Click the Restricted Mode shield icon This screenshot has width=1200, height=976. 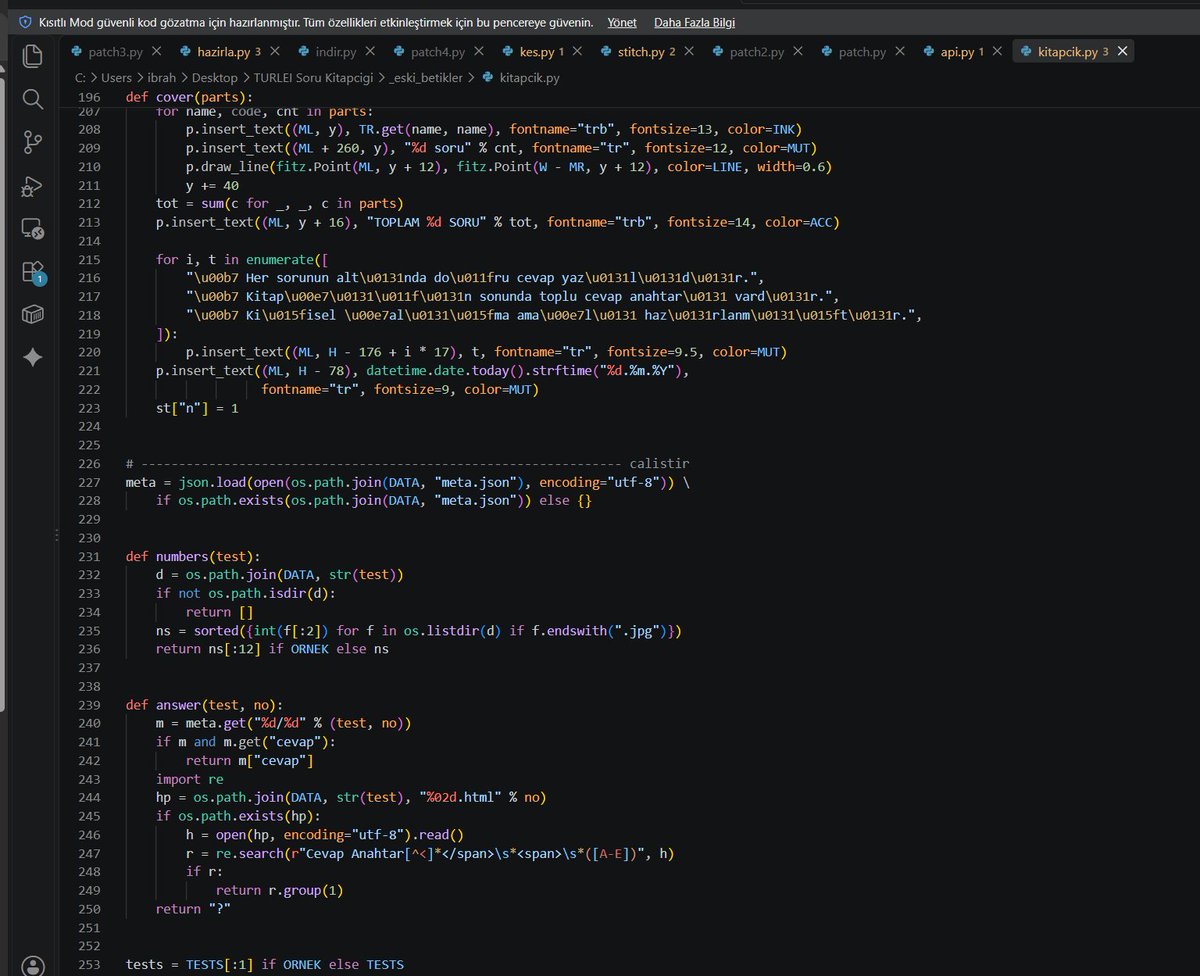[x=25, y=22]
